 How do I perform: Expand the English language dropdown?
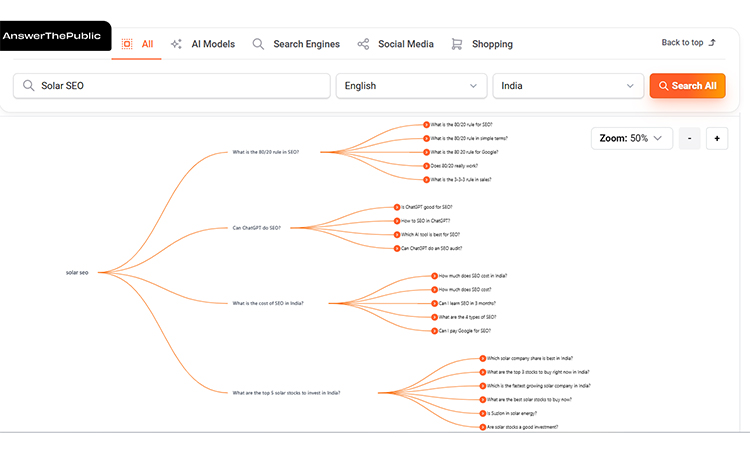tap(411, 86)
